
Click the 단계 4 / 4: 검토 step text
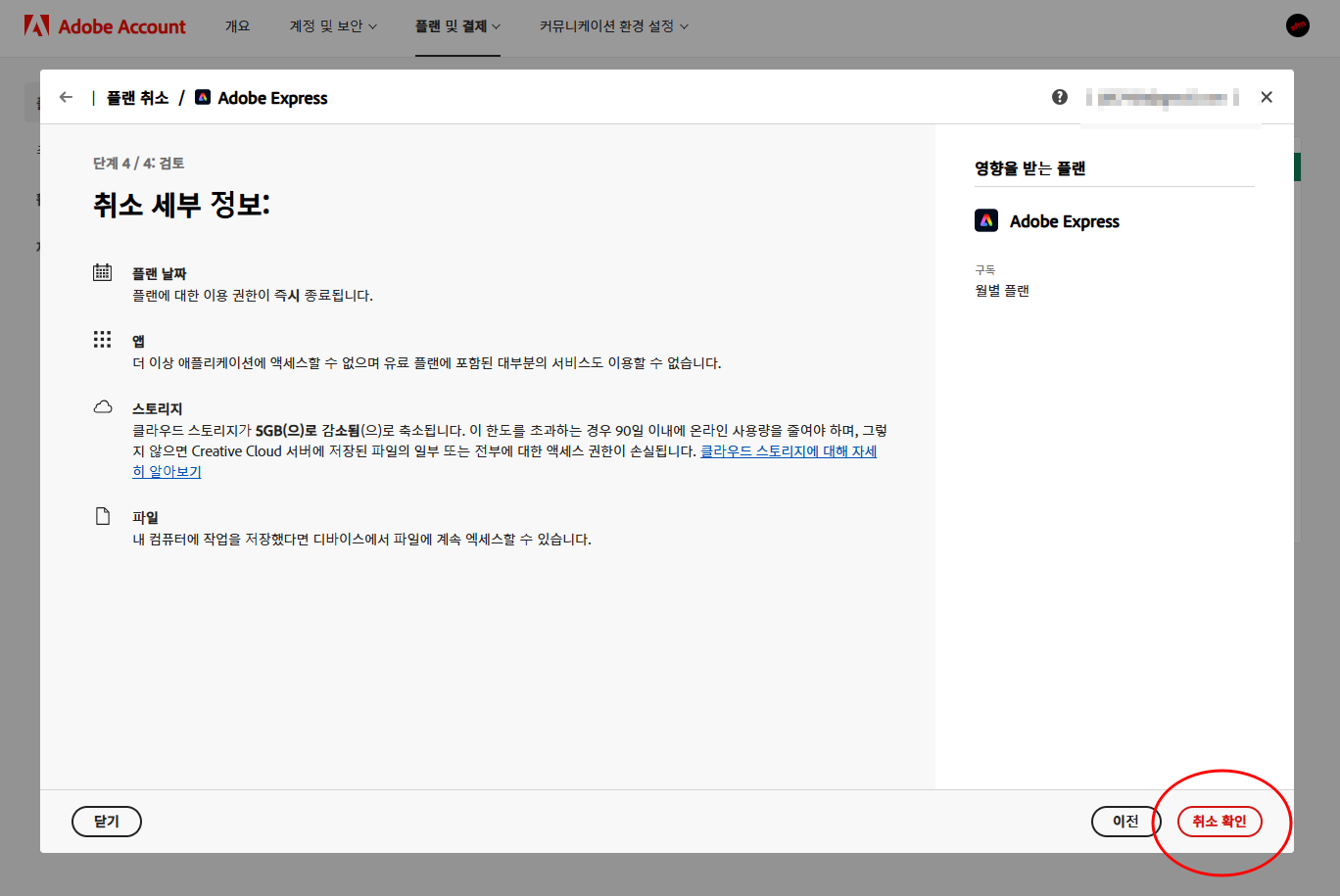(139, 164)
